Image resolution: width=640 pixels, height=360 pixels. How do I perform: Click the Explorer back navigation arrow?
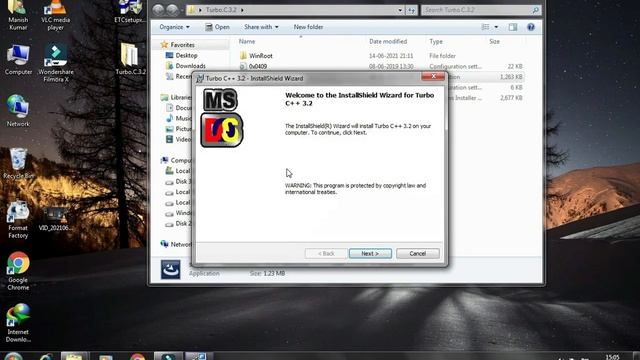pyautogui.click(x=158, y=9)
